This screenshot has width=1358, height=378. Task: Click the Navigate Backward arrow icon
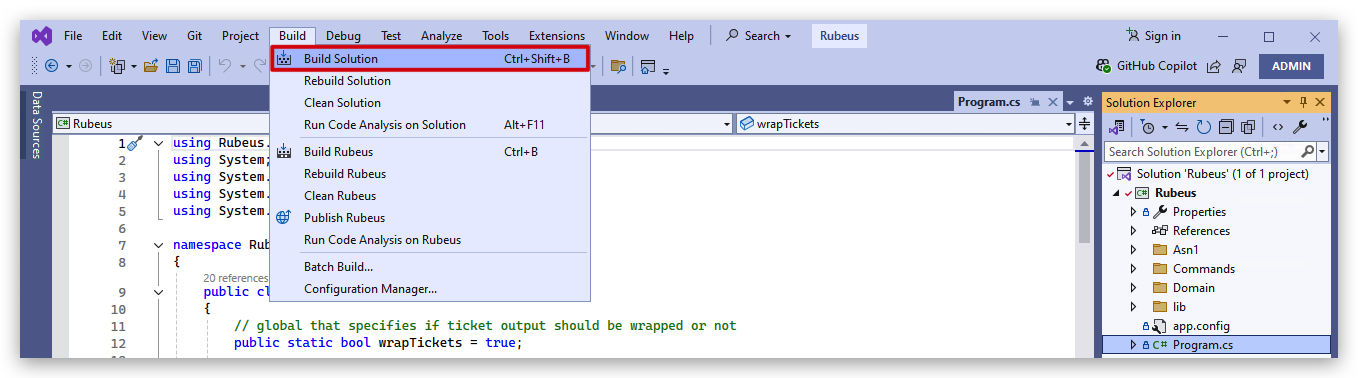click(51, 66)
